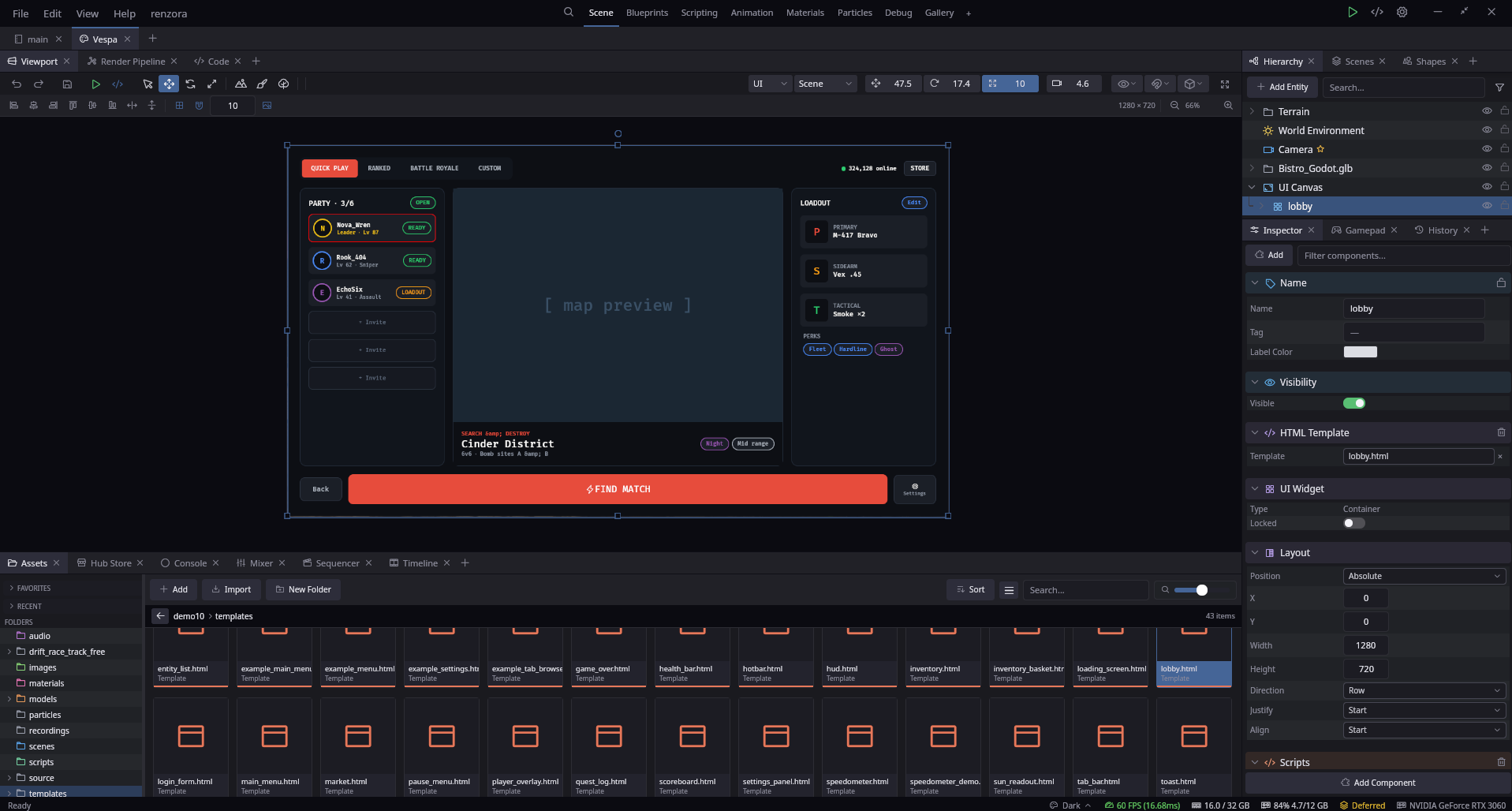The width and height of the screenshot is (1512, 811).
Task: Open the Justify dropdown
Action: [1424, 710]
